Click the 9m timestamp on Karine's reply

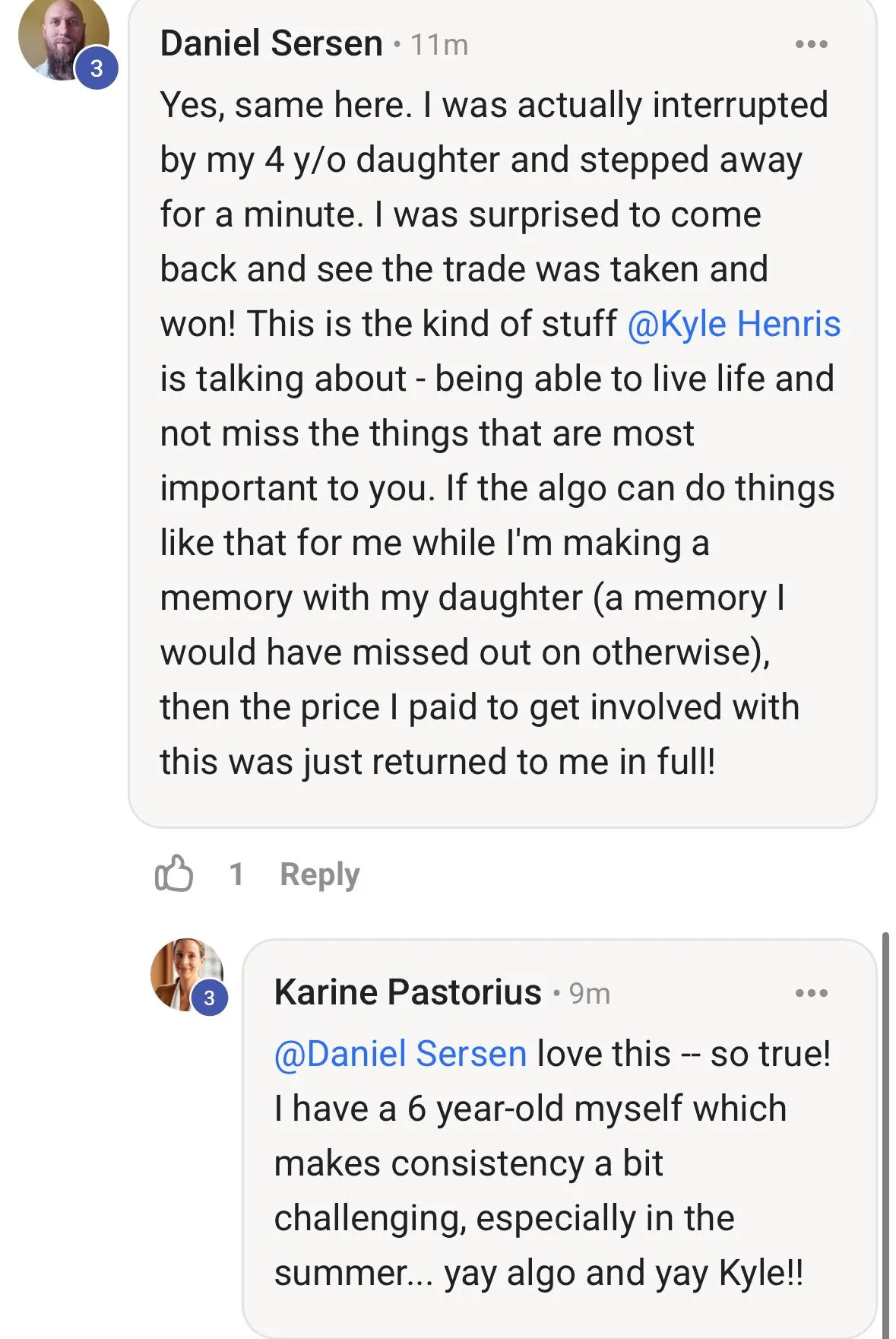(x=590, y=993)
